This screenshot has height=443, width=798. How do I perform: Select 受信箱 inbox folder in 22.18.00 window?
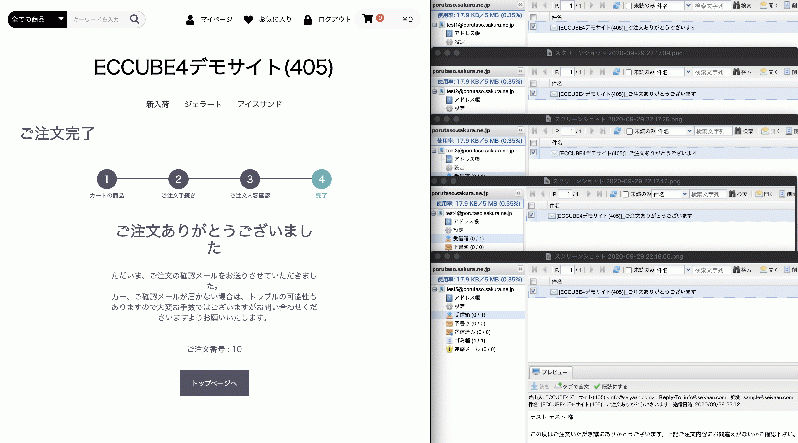465,315
